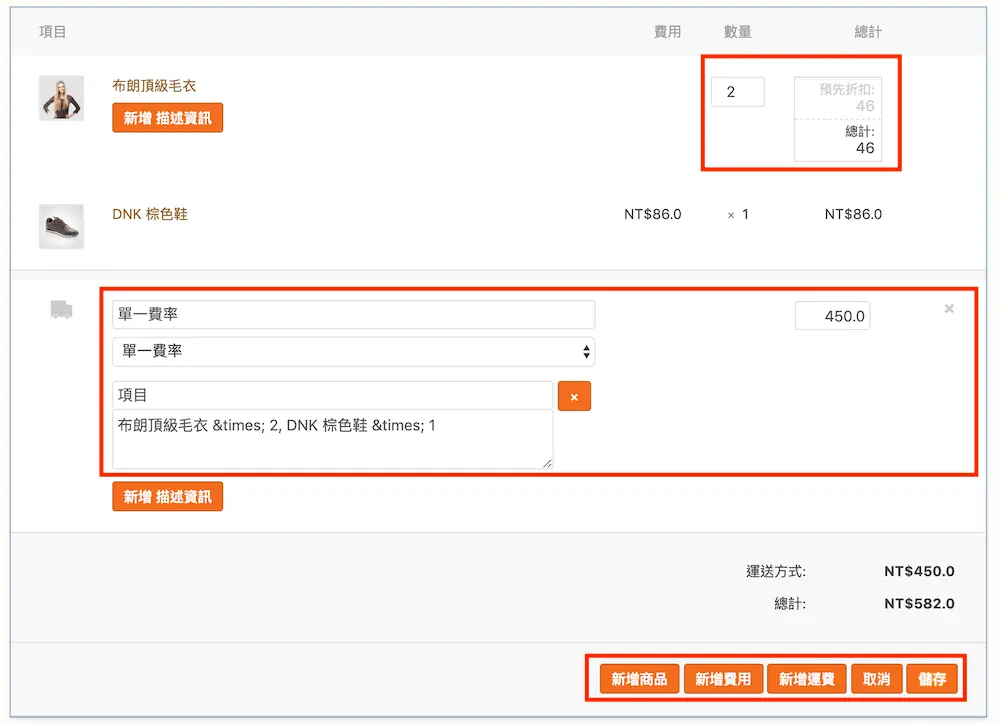
Task: Click the sweater product thumbnail
Action: tap(61, 98)
